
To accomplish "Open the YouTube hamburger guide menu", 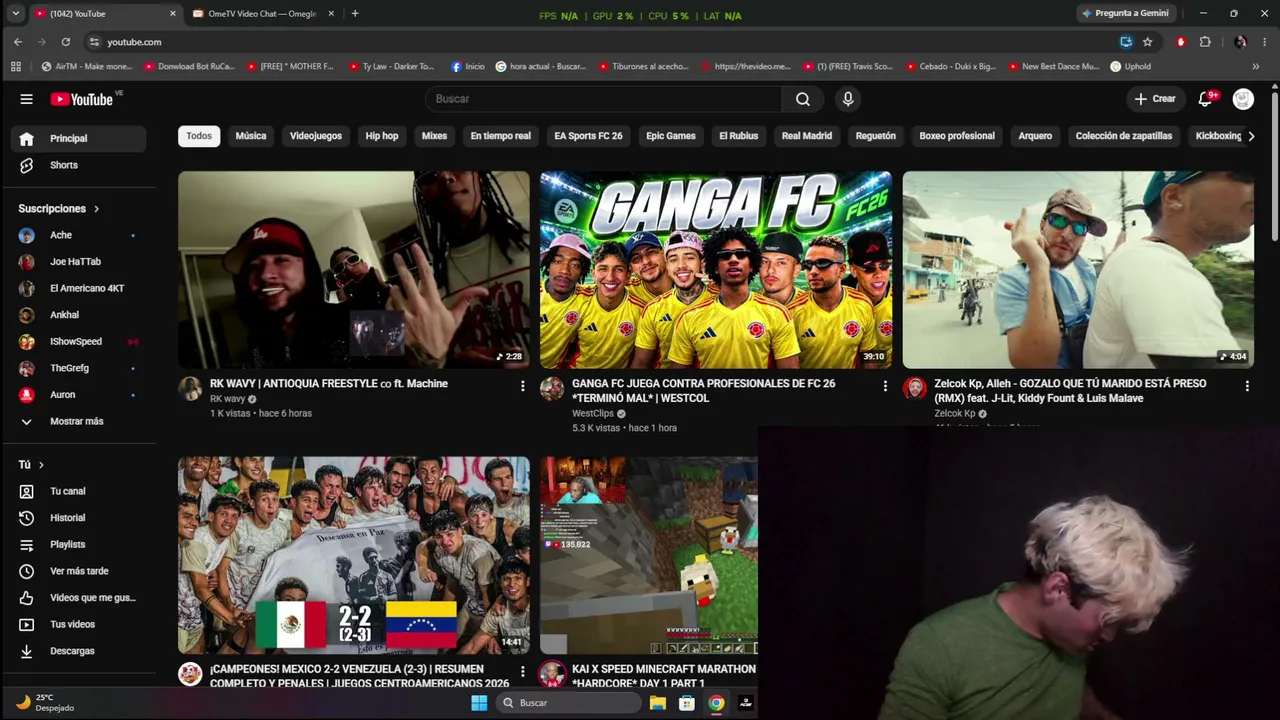I will point(26,99).
